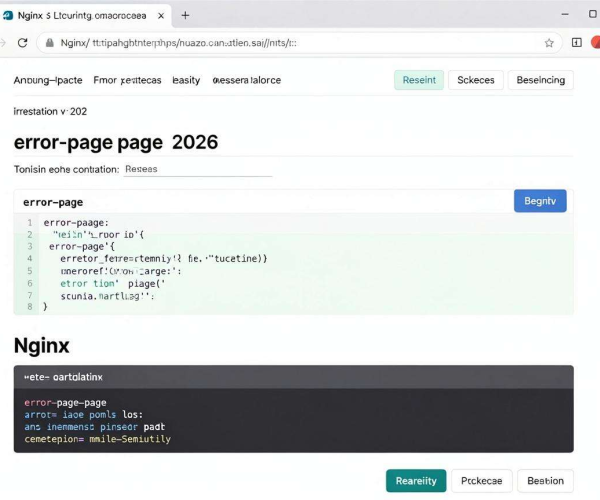This screenshot has width=600, height=500.
Task: Open the Anpung-Ipacte navigation item
Action: (48, 80)
